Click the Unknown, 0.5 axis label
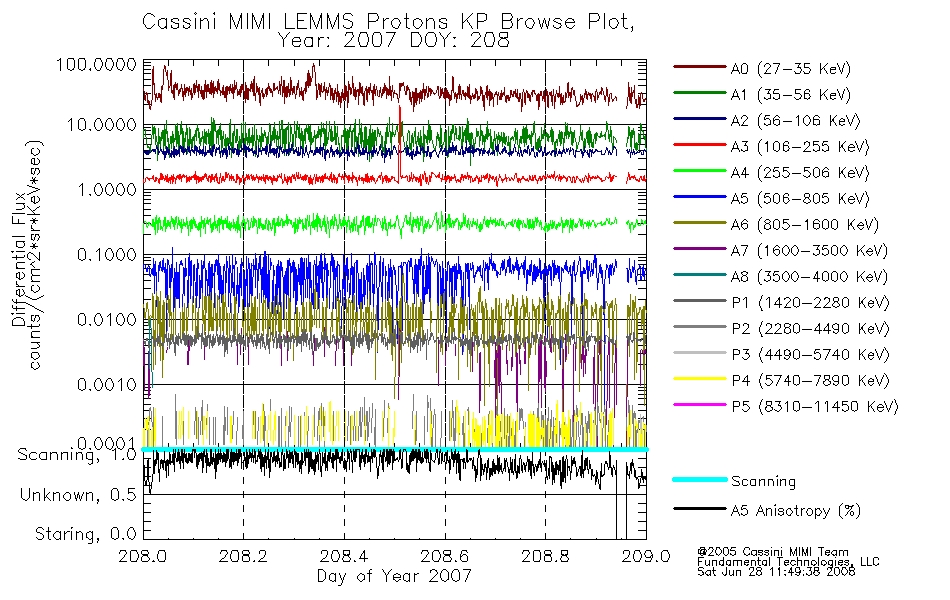950x600 pixels. [x=78, y=496]
